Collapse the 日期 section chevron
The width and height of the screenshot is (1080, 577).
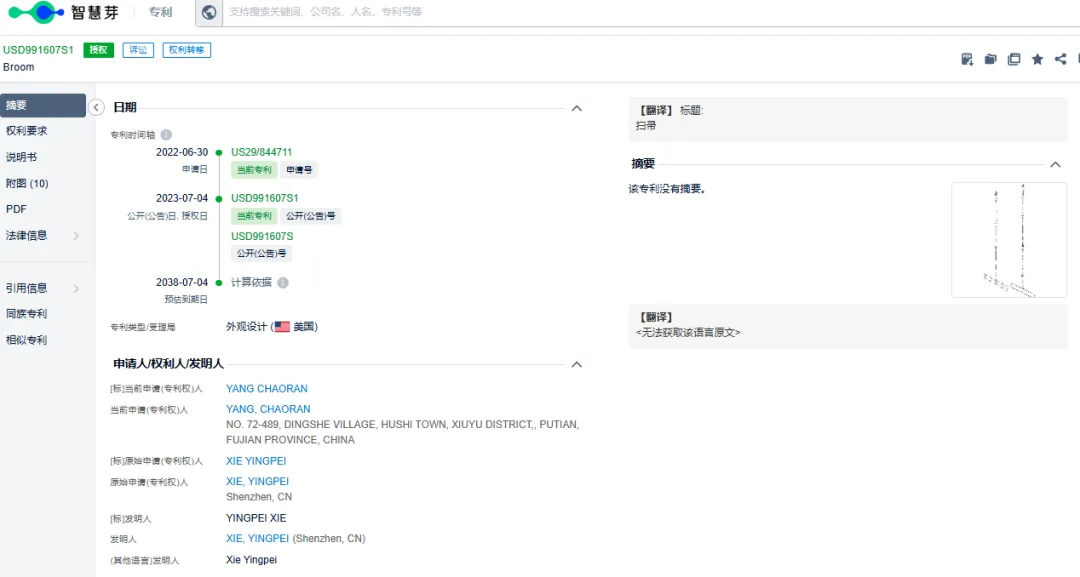click(x=577, y=109)
